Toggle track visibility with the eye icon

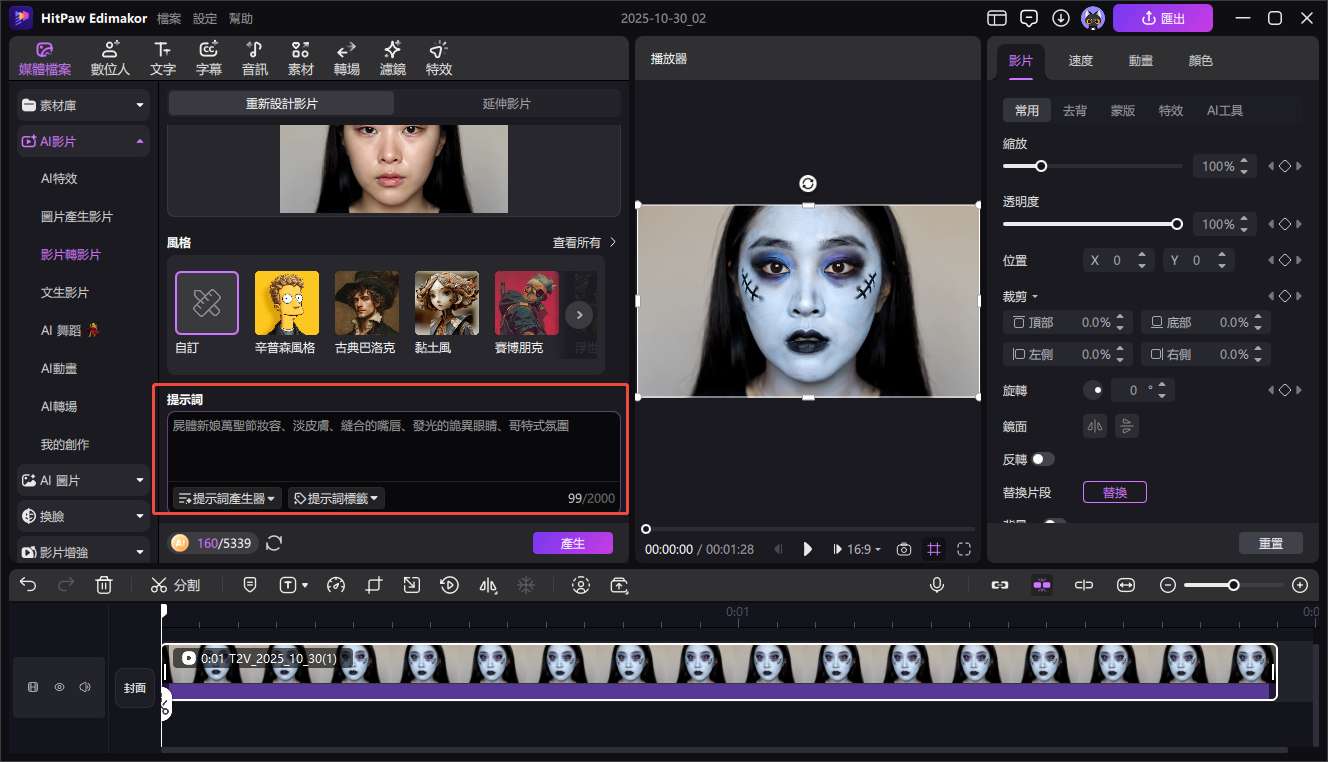coord(59,687)
